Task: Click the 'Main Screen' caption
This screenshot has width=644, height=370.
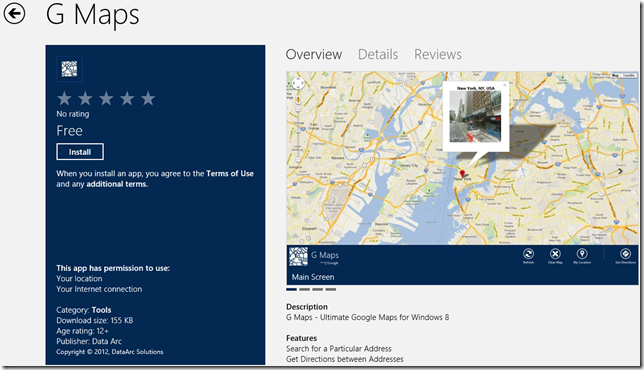Action: (313, 277)
